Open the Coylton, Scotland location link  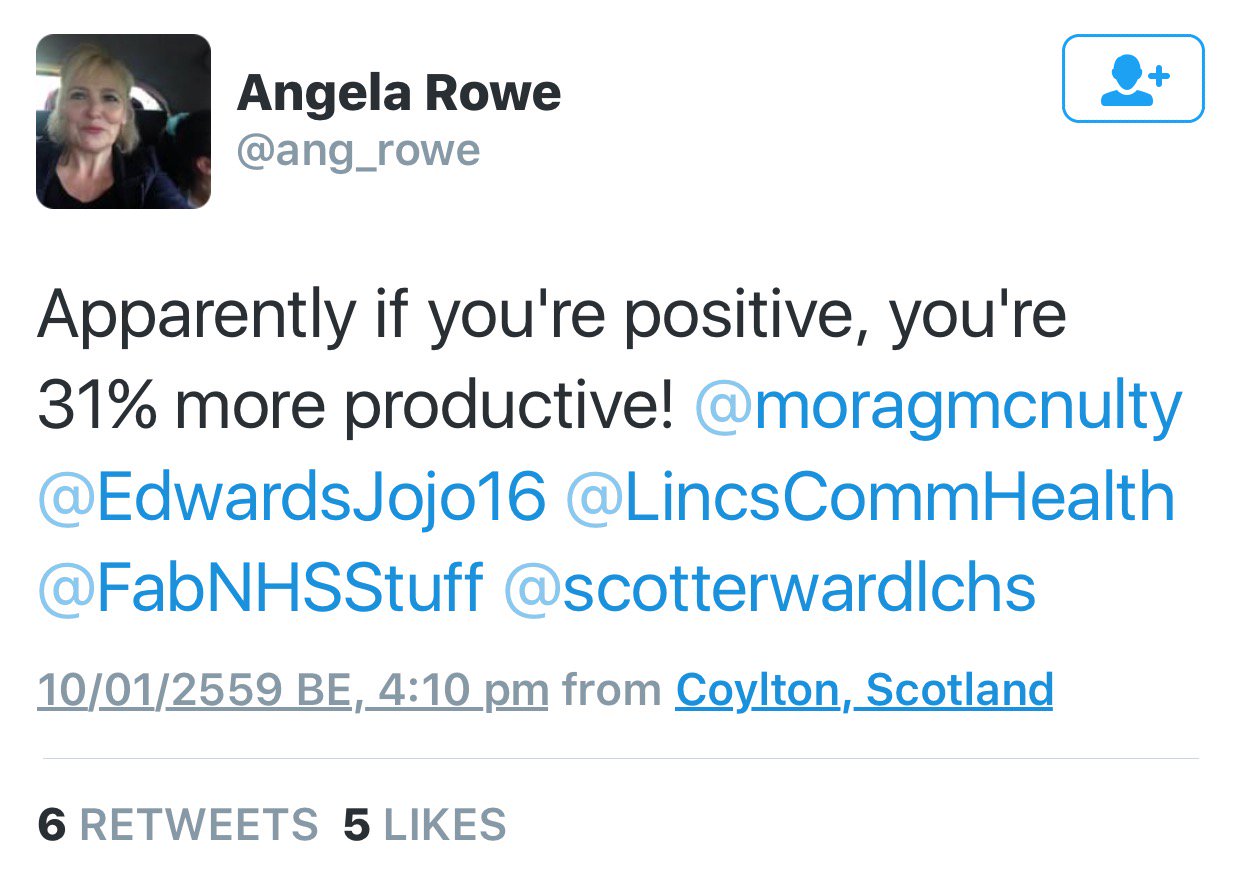click(x=865, y=690)
